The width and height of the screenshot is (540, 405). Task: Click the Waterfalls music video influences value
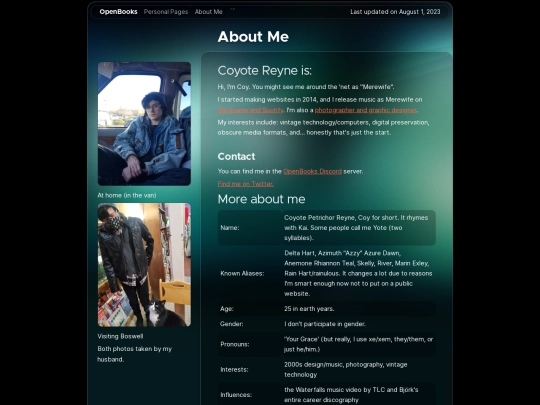tap(351, 395)
